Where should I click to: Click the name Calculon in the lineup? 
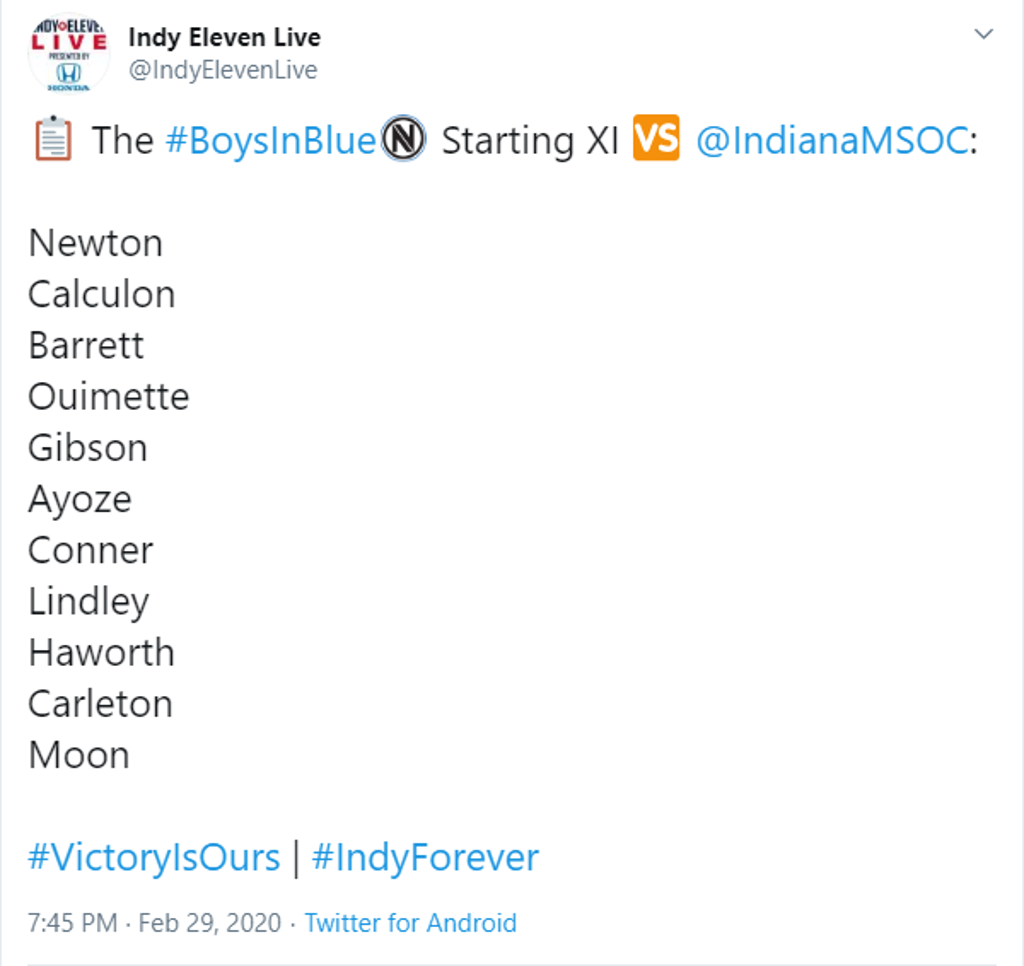[x=101, y=294]
